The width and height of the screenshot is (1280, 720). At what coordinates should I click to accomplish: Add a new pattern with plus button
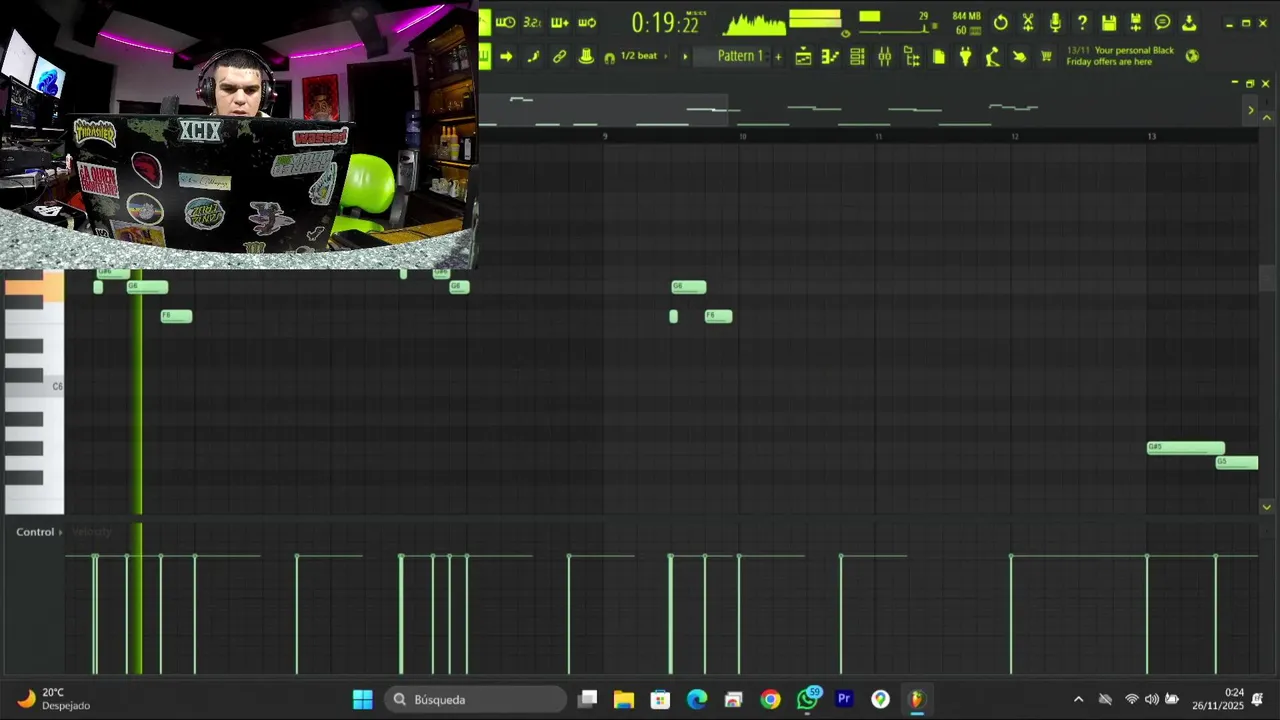[x=778, y=57]
